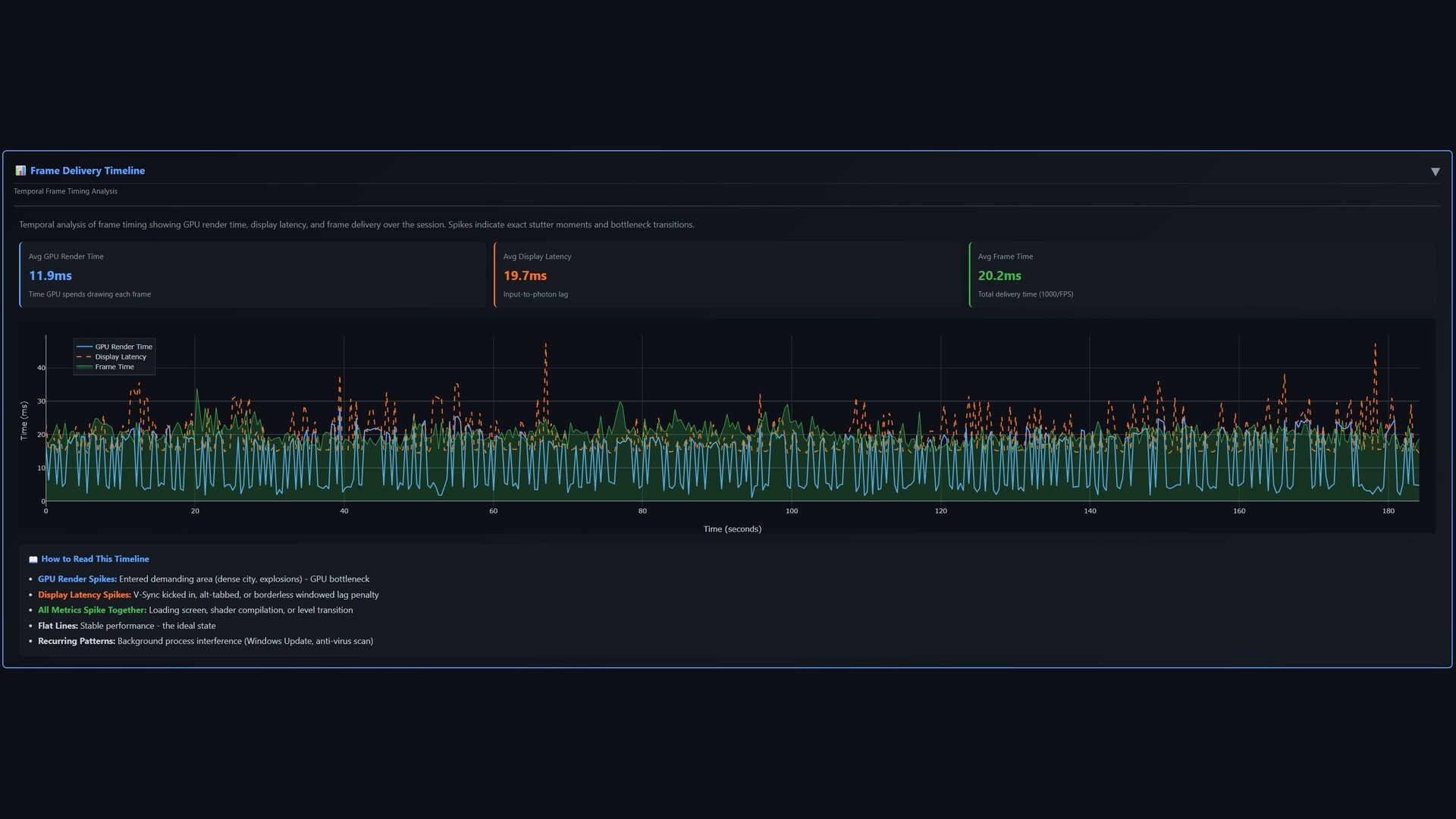Click the 'Display Latency Spikes:' bullet label

(x=84, y=595)
